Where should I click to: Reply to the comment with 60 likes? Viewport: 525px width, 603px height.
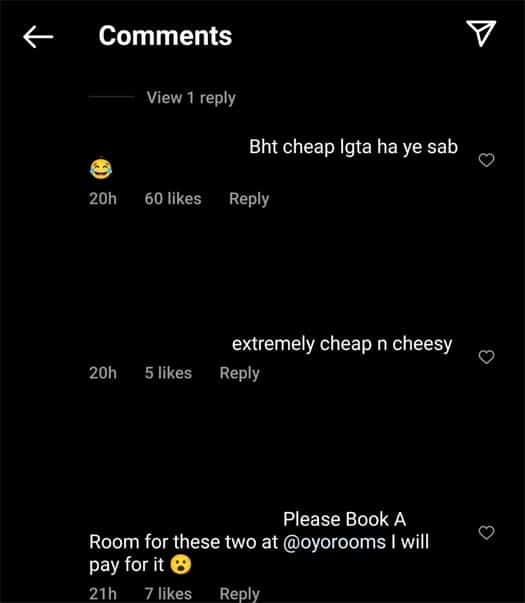(249, 199)
